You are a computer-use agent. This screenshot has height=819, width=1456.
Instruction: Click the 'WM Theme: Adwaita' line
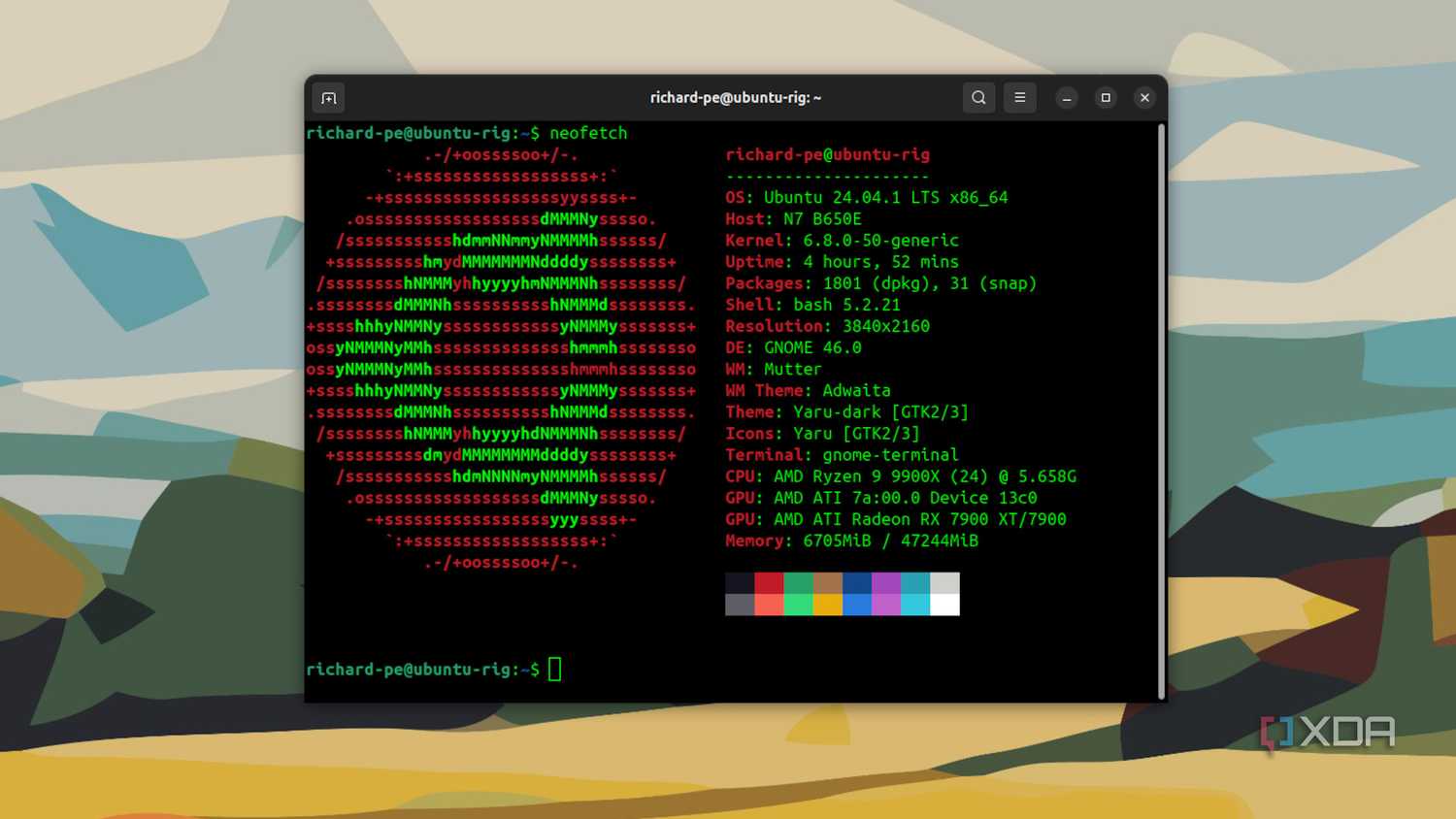(808, 390)
